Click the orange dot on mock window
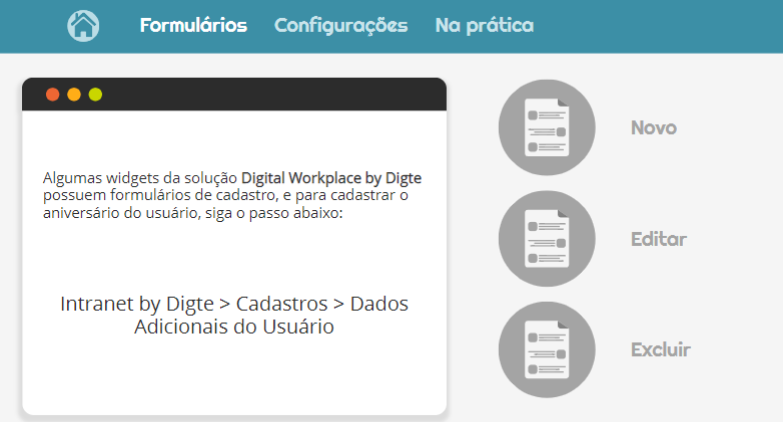Viewport: 783px width, 422px height. (x=74, y=94)
